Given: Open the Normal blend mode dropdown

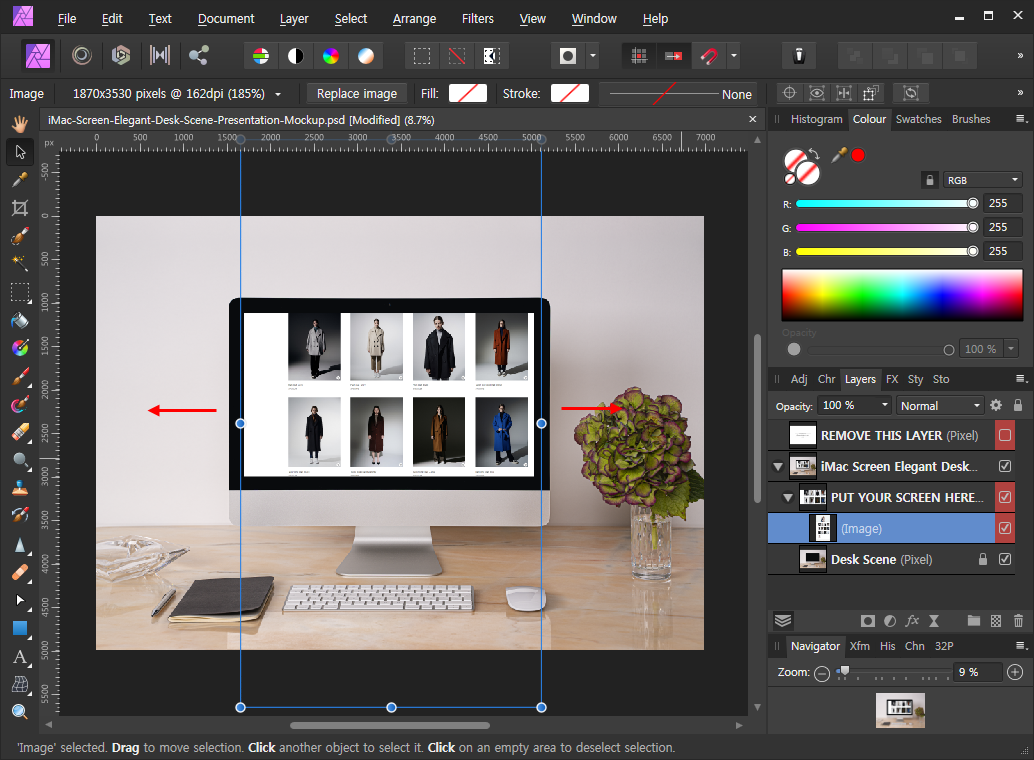Looking at the screenshot, I should (940, 406).
